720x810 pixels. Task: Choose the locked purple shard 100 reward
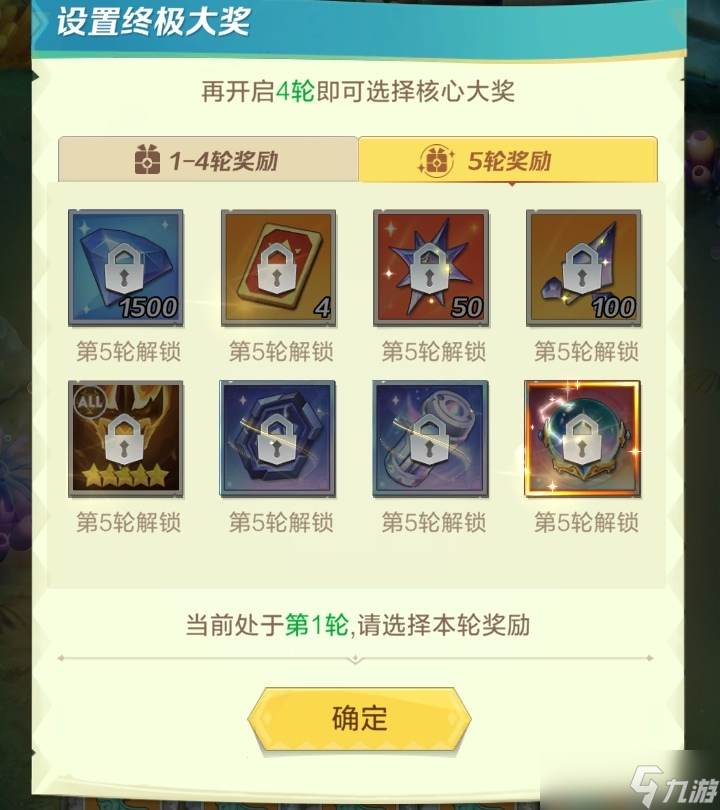(584, 268)
